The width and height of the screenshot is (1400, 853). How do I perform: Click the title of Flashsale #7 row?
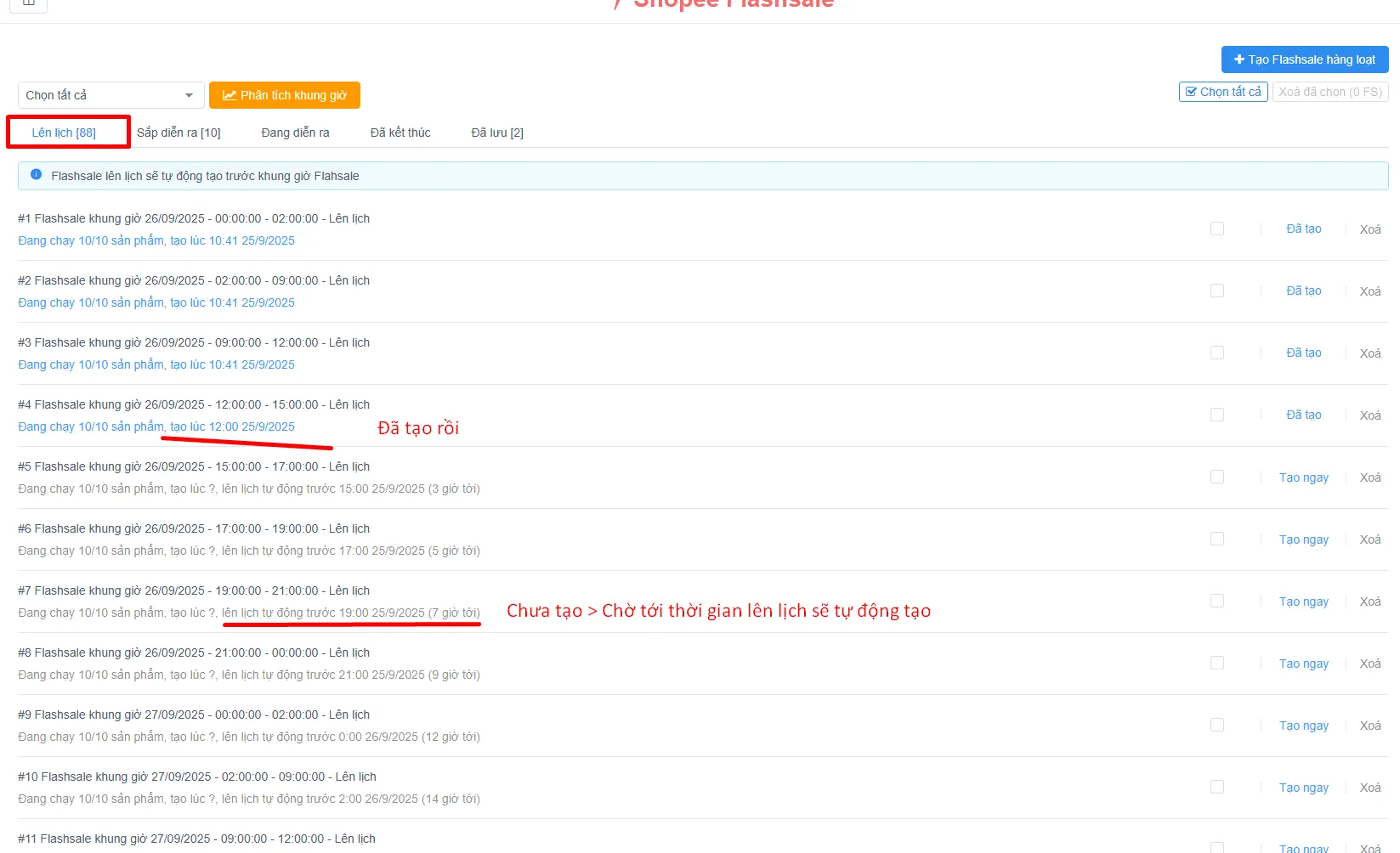(x=194, y=590)
